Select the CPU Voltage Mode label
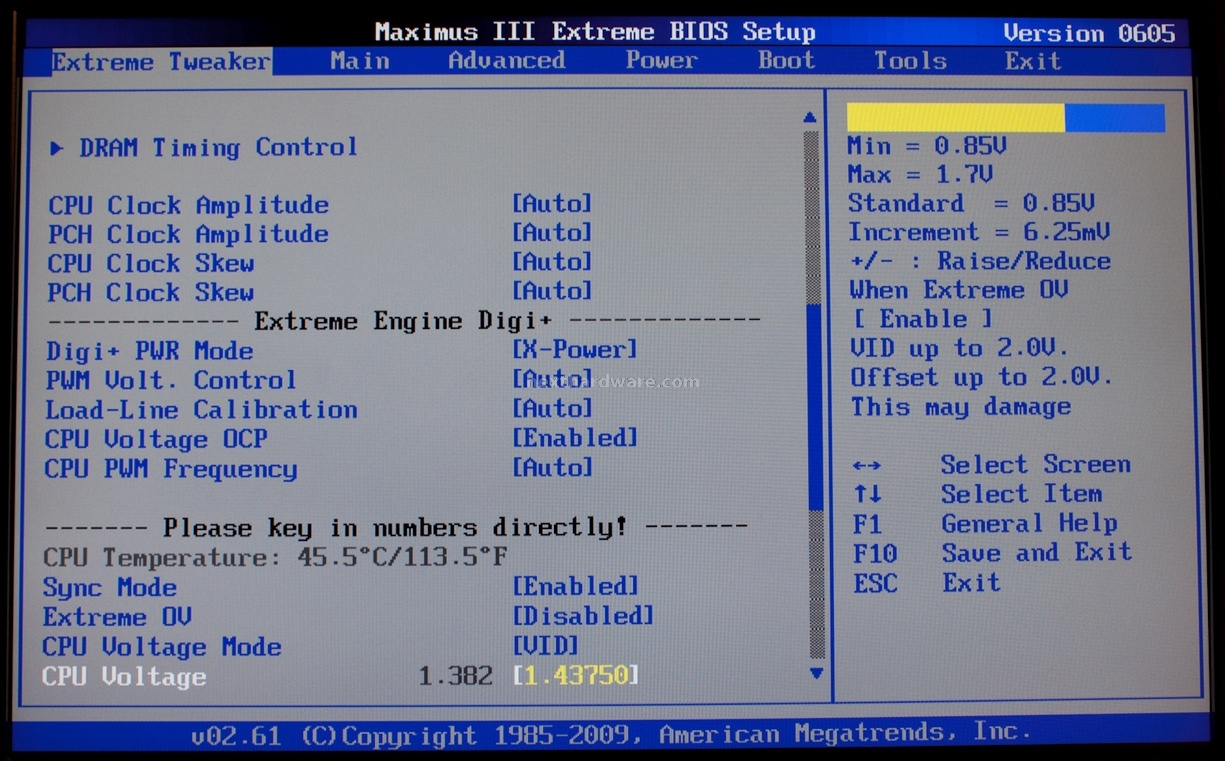This screenshot has width=1225, height=761. pos(162,646)
